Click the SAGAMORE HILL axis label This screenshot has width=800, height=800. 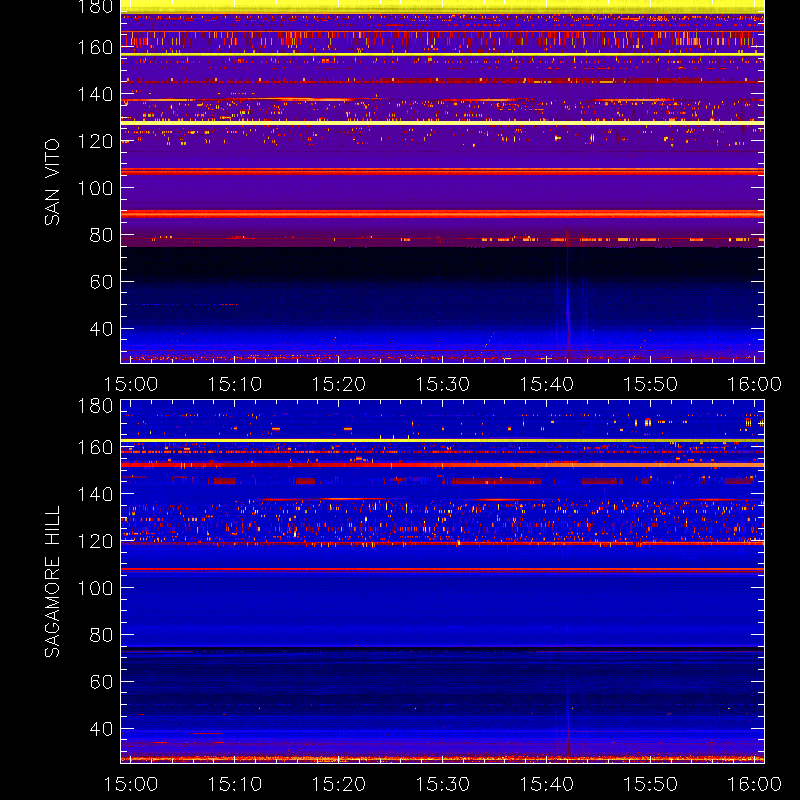pos(52,582)
